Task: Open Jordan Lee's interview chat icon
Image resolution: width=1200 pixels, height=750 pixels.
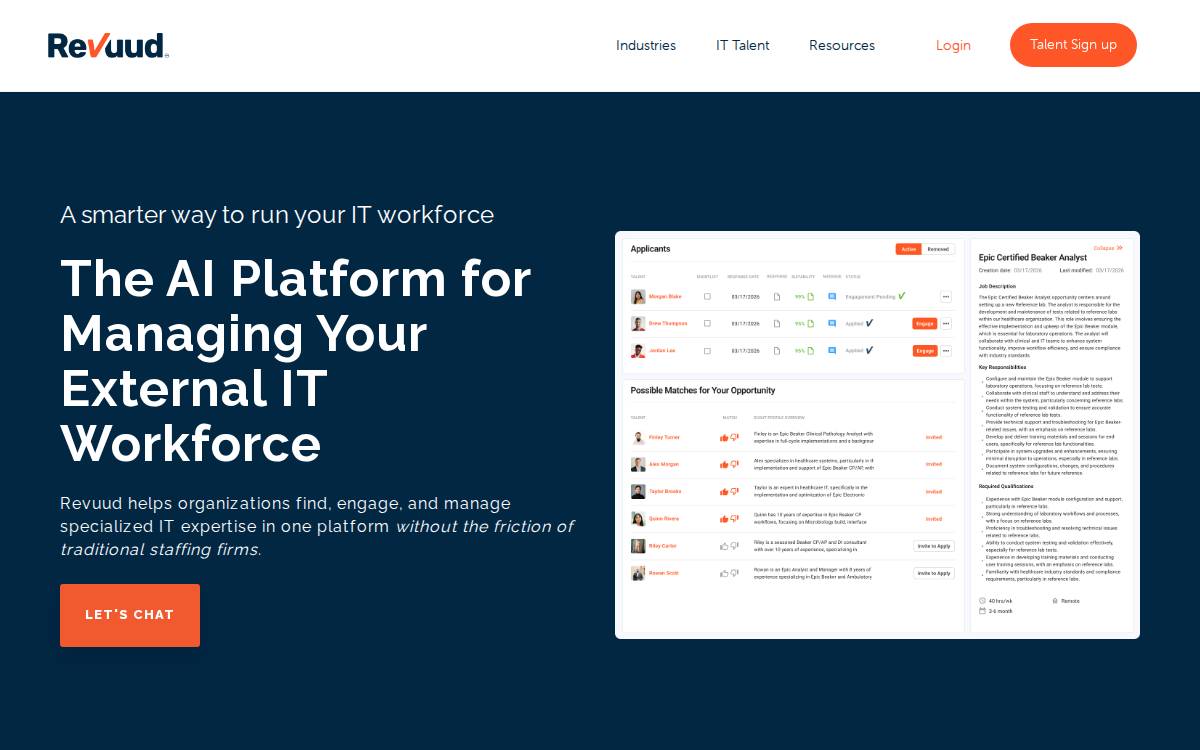Action: (x=832, y=351)
